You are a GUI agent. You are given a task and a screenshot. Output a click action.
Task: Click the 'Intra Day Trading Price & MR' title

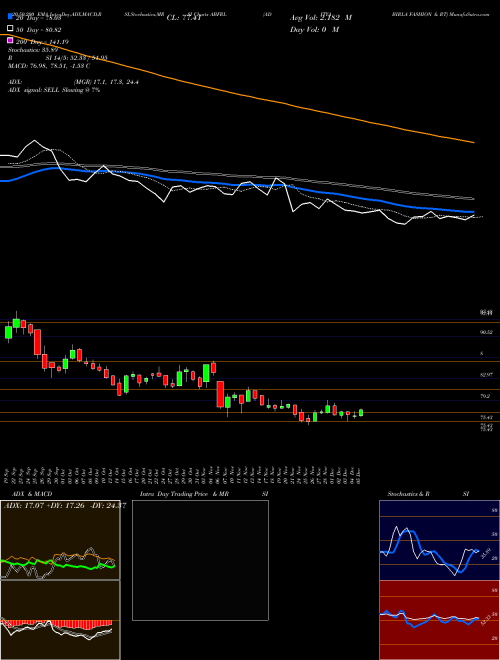[184, 494]
